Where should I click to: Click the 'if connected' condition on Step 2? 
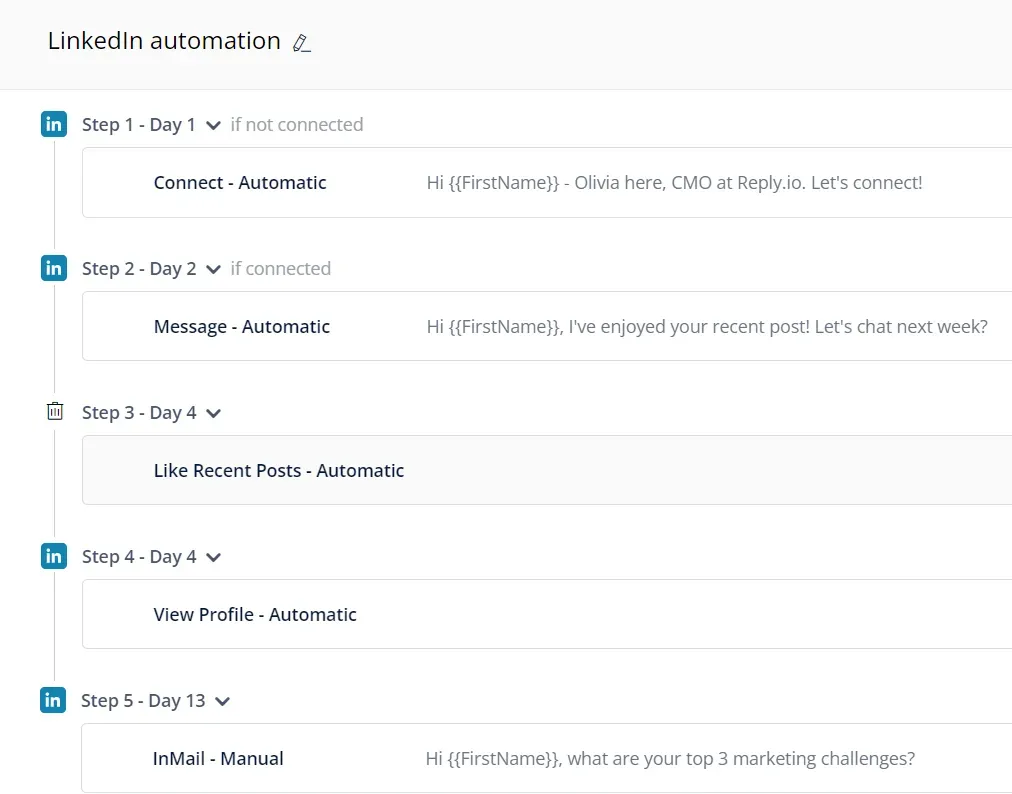point(280,269)
